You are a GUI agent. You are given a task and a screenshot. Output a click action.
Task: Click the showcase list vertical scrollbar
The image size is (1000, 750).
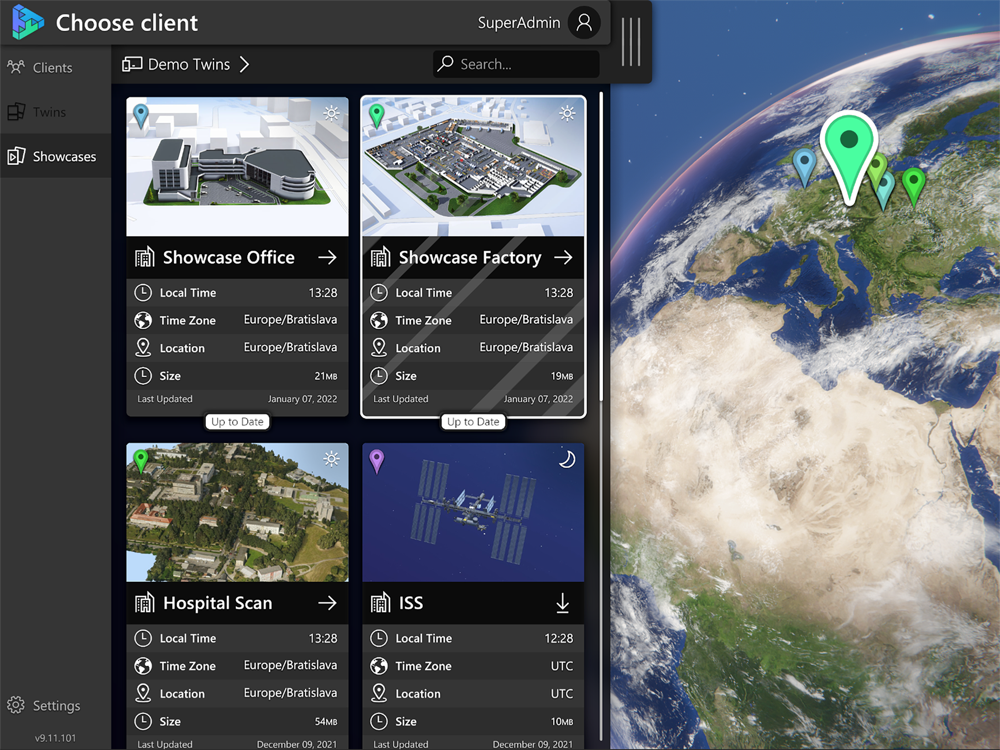coord(601,249)
